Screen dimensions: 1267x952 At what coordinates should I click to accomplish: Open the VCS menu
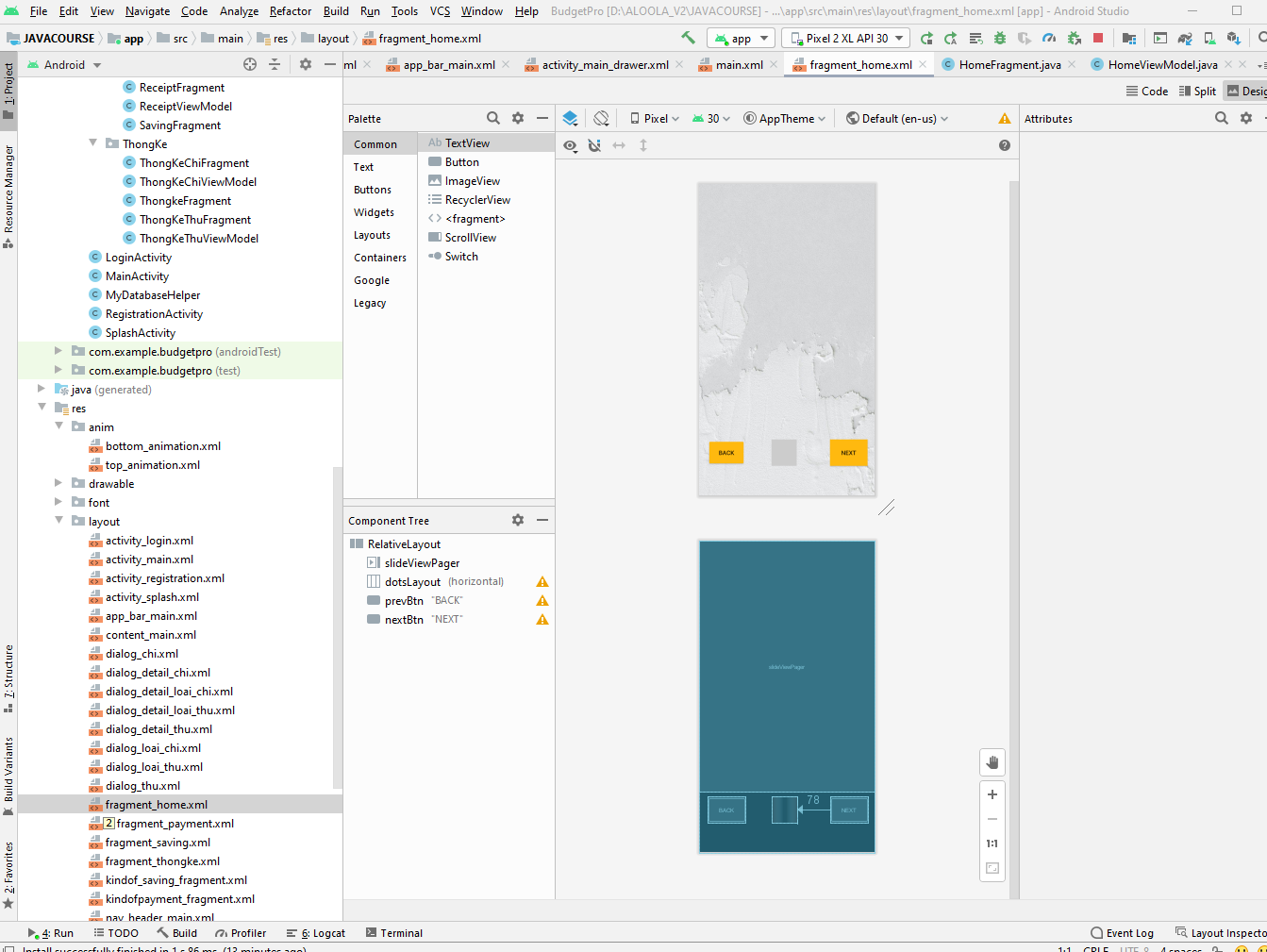[440, 11]
